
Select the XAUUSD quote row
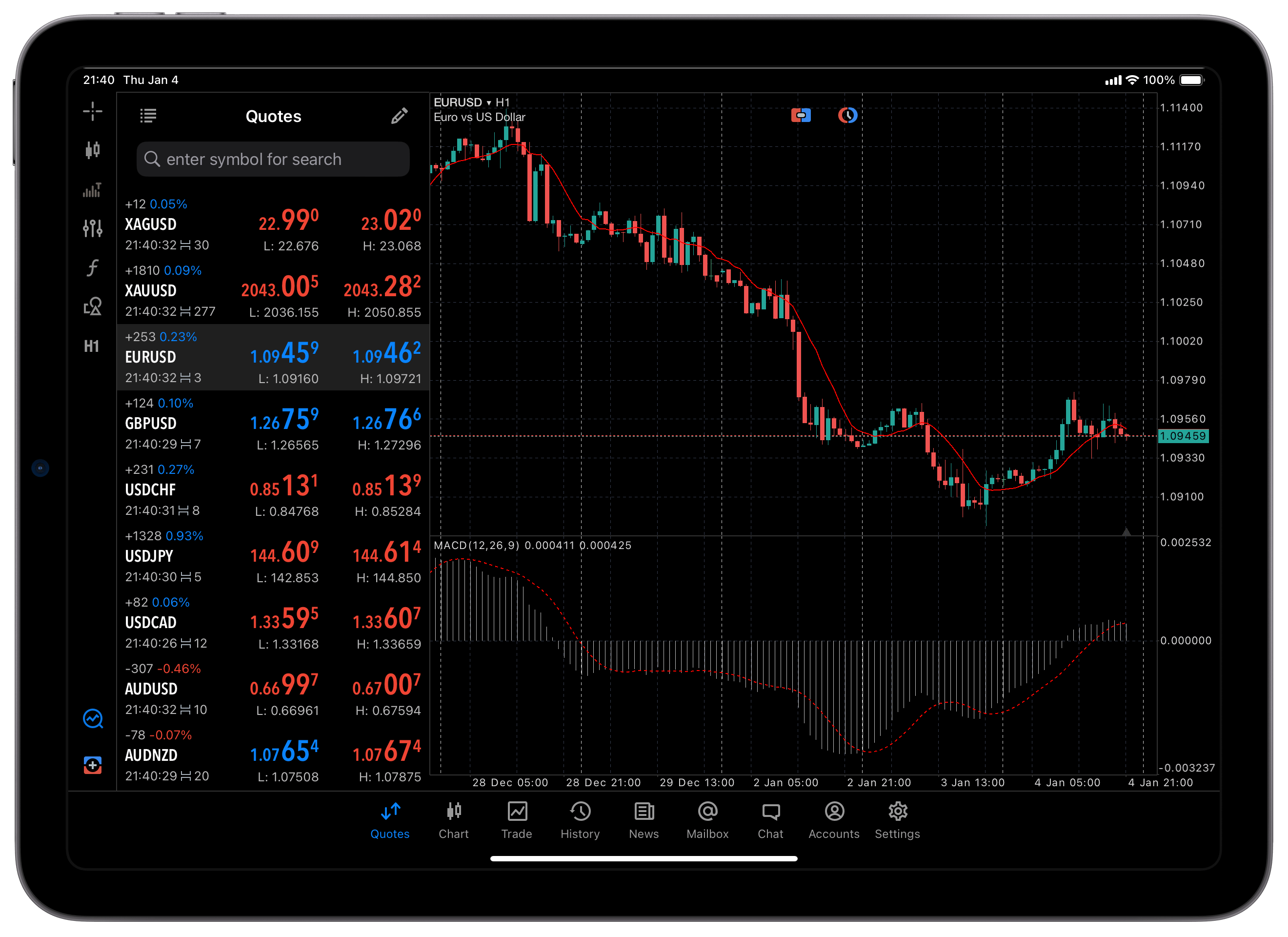tap(273, 291)
